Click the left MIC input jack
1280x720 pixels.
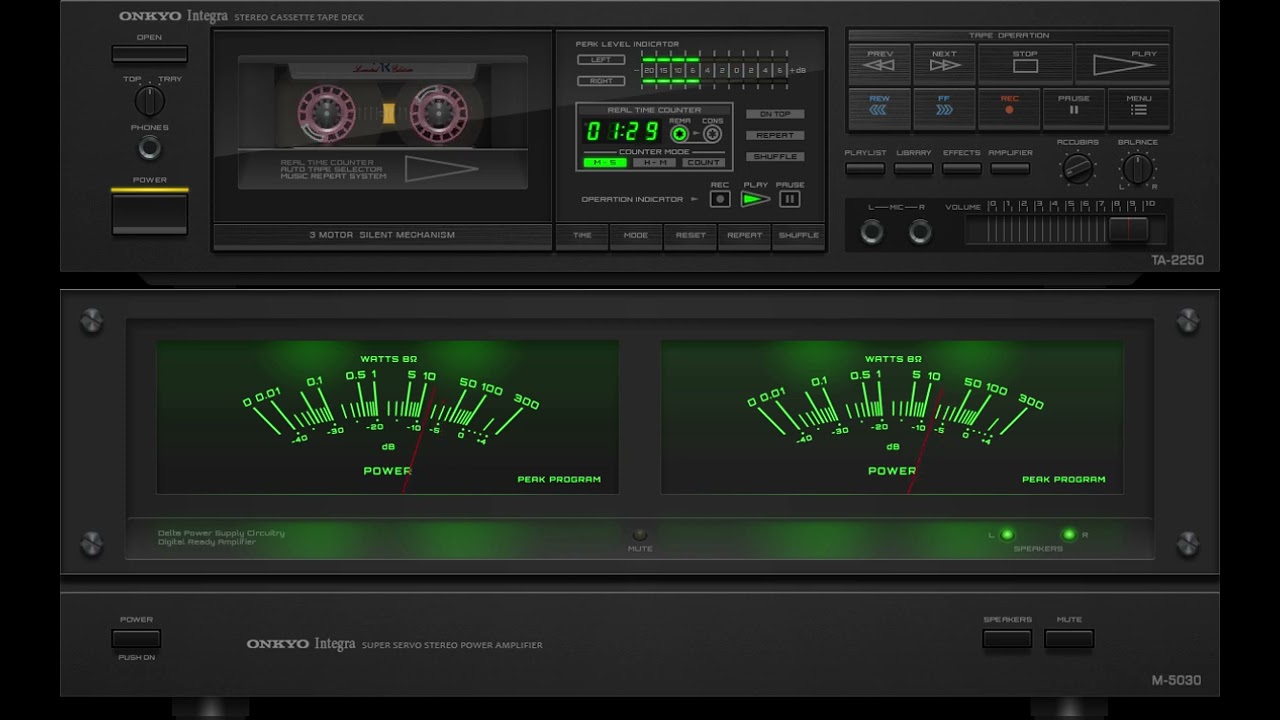pos(872,232)
